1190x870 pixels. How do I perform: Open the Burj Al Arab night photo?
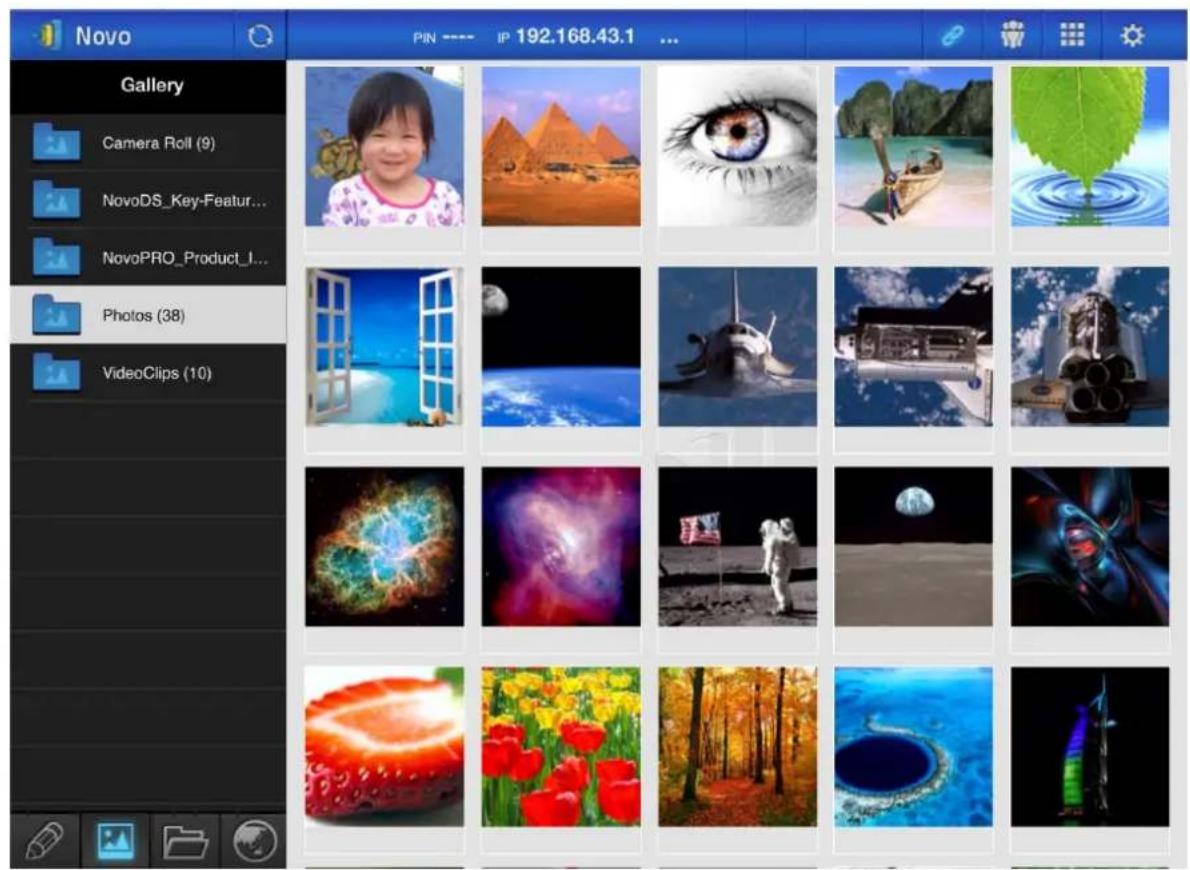click(1090, 747)
